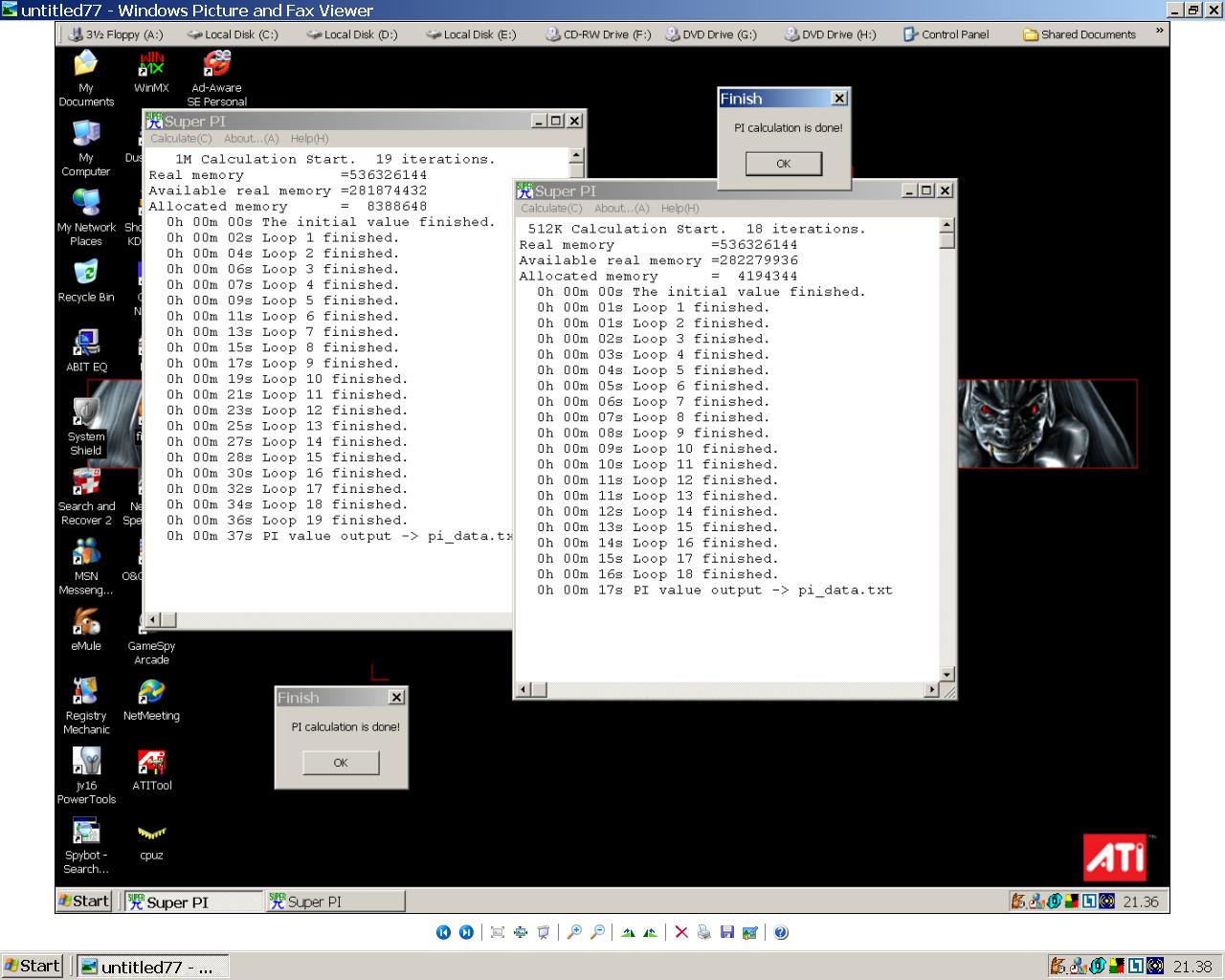Start the slide show
This screenshot has height=980, width=1225.
544,932
